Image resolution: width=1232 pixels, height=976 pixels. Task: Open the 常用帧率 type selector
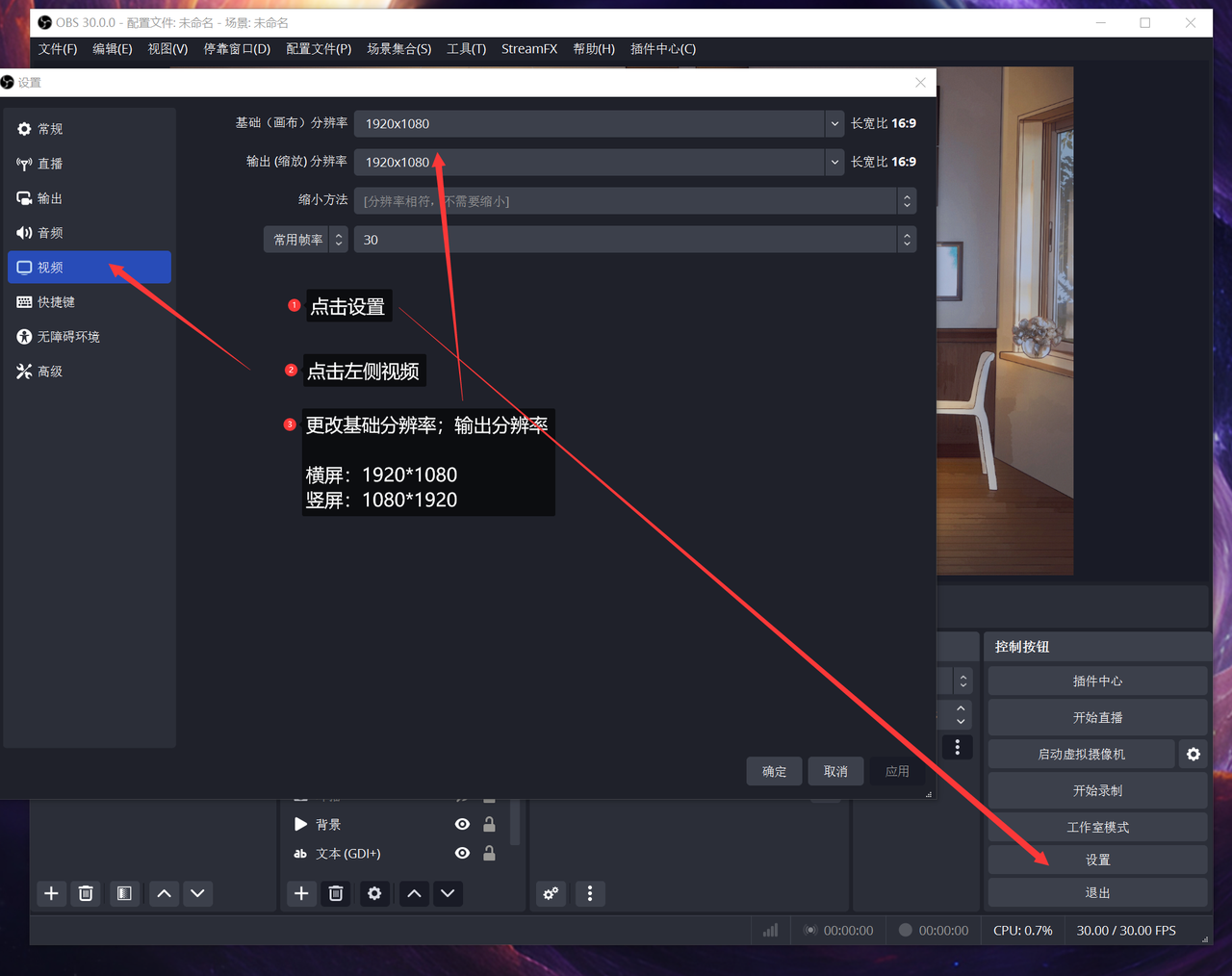(x=306, y=240)
